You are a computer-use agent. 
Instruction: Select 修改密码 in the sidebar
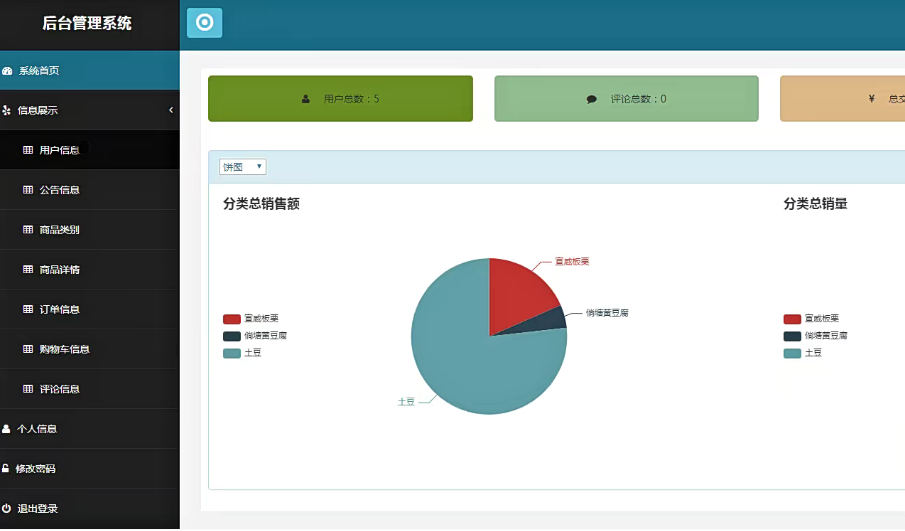coord(89,469)
